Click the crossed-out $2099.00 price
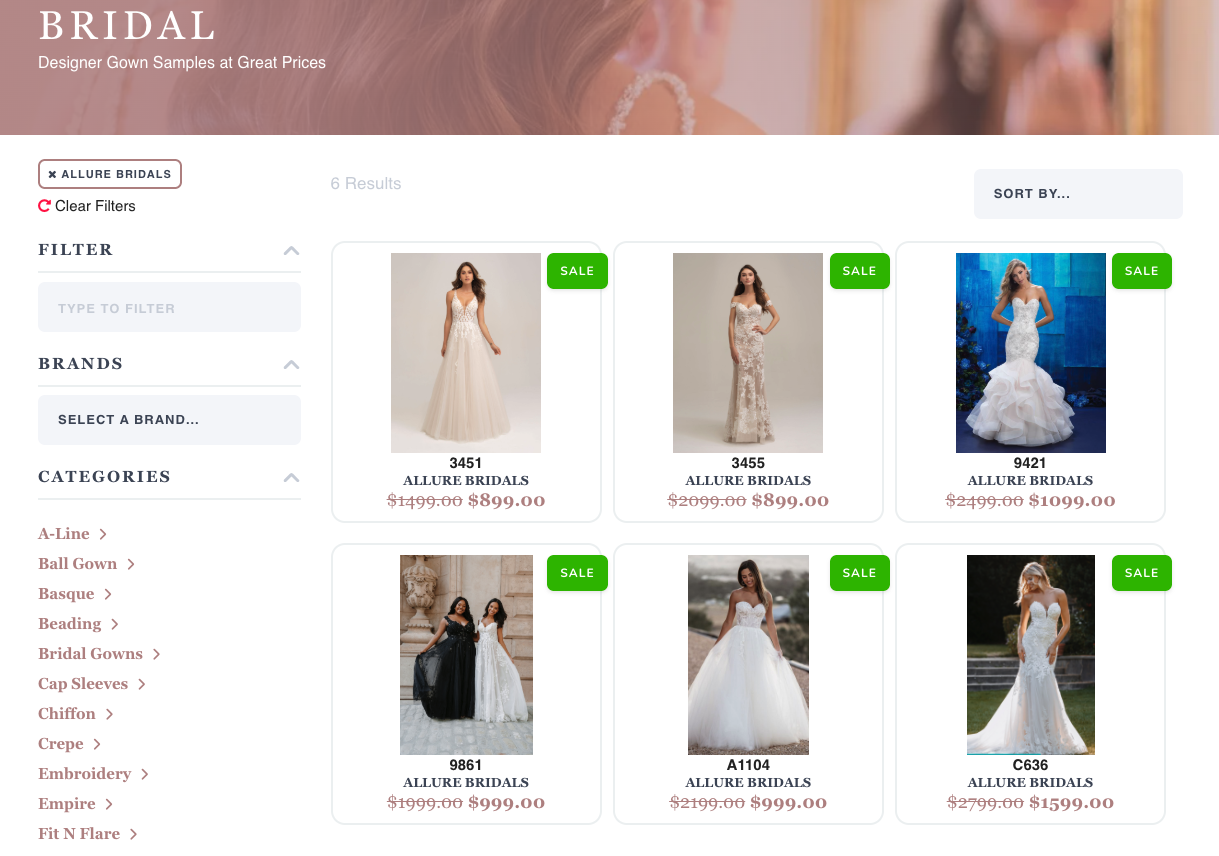1219x856 pixels. [x=707, y=500]
